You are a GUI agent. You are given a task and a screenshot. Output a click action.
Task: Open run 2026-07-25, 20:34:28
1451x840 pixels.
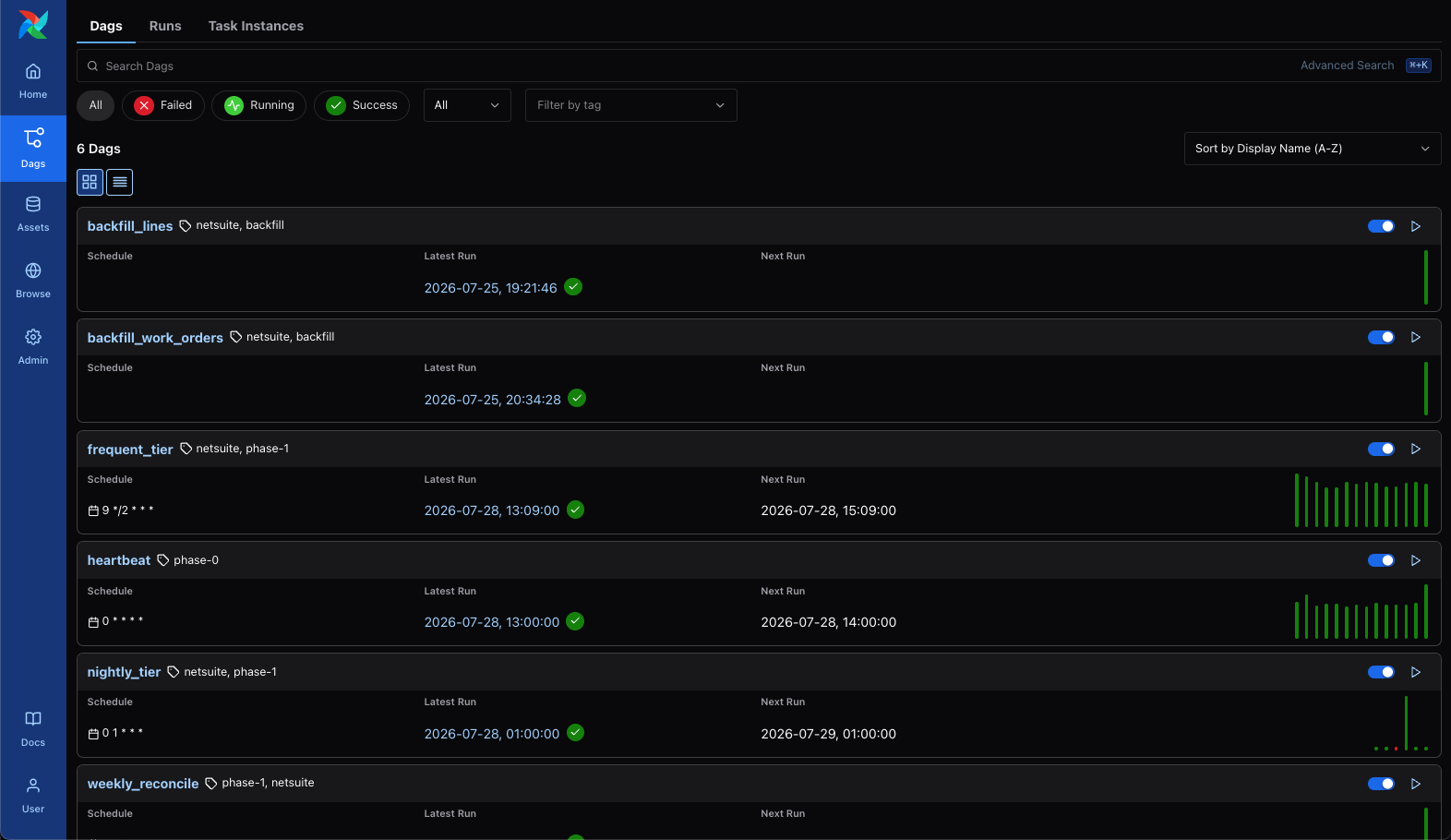click(x=492, y=400)
